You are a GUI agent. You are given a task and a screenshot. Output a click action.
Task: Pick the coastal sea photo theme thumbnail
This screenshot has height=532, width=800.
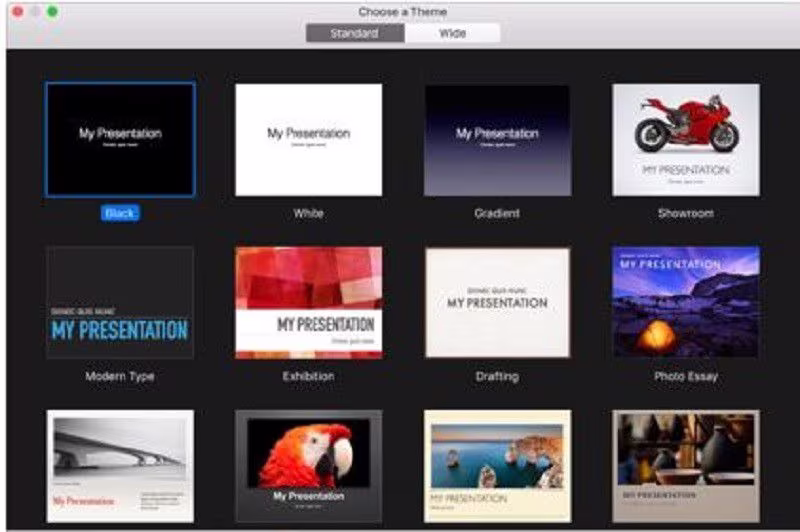tap(497, 466)
